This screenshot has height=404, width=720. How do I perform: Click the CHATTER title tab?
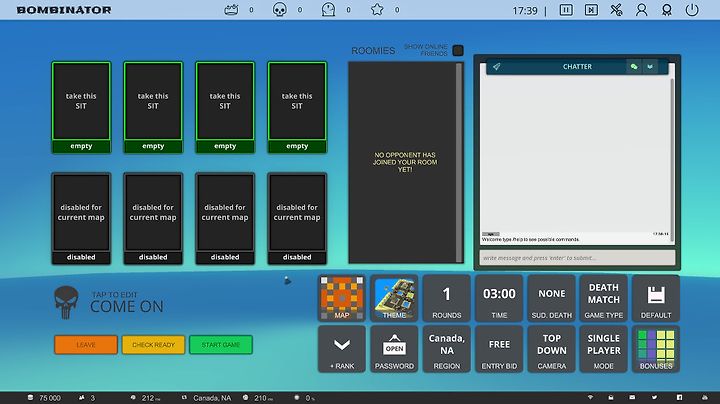[577, 67]
